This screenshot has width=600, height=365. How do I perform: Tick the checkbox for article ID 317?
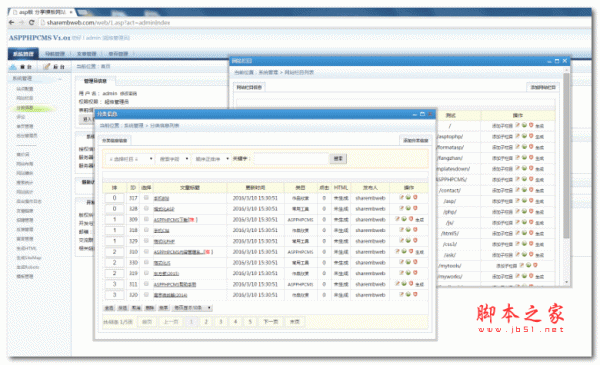coord(146,198)
